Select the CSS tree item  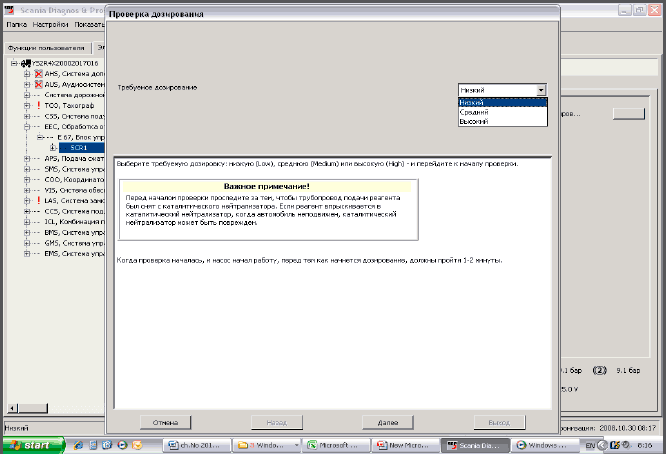[x=74, y=116]
